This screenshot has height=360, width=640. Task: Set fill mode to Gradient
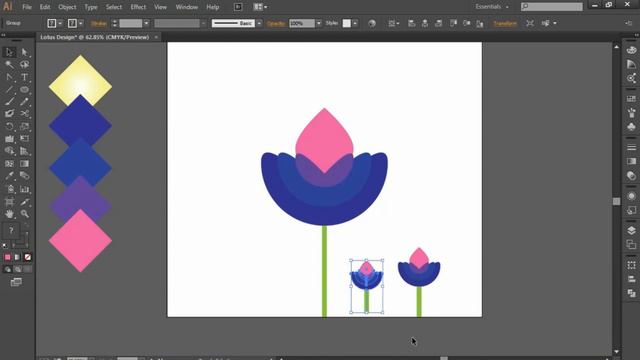click(x=18, y=257)
